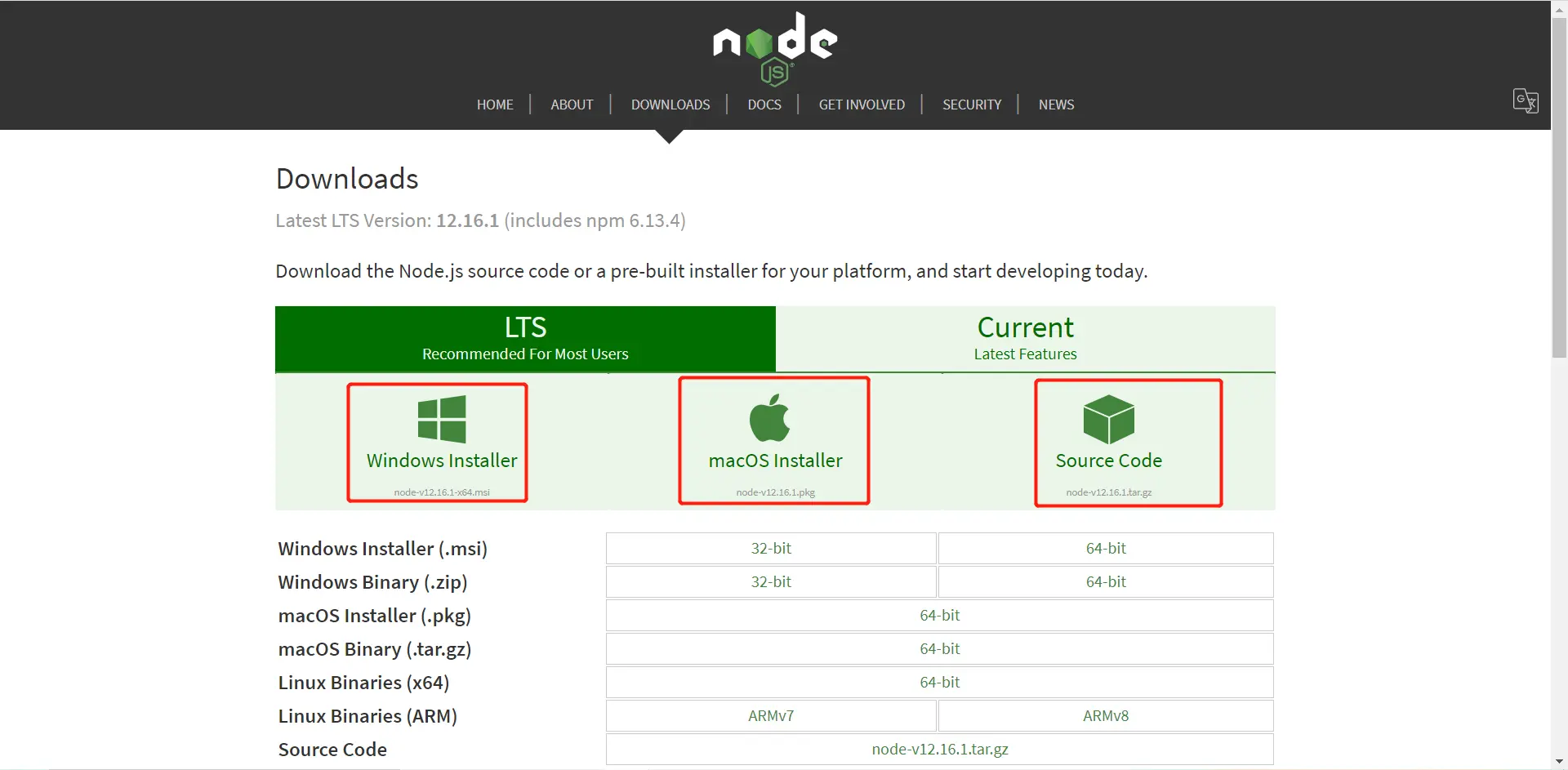Download the 32-bit Windows Installer (.msi)
Viewport: 1568px width, 770px height.
pyautogui.click(x=771, y=548)
